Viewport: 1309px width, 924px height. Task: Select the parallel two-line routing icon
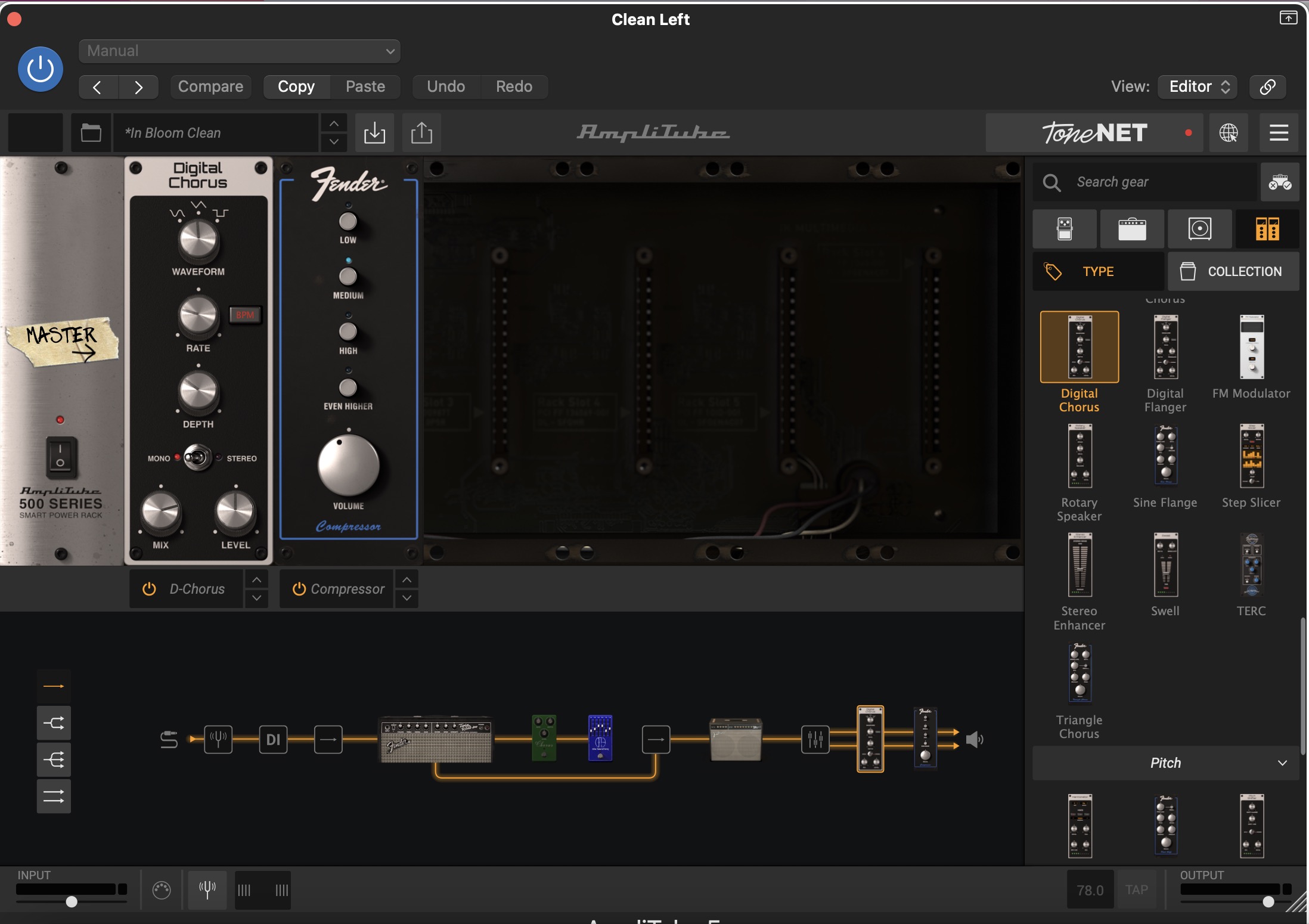tap(54, 796)
